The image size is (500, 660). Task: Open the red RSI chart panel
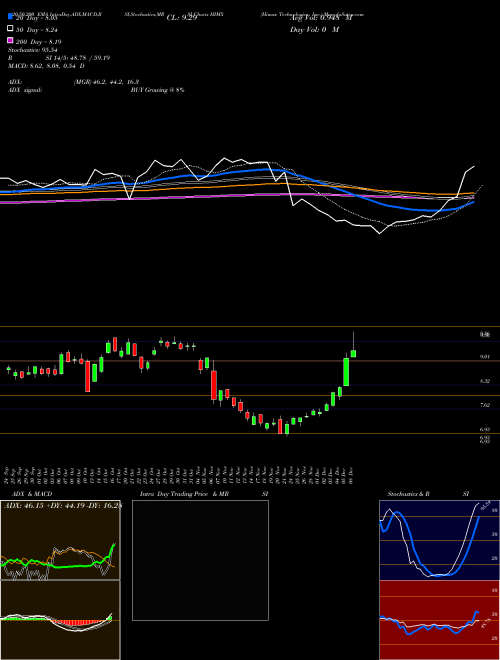(439, 620)
